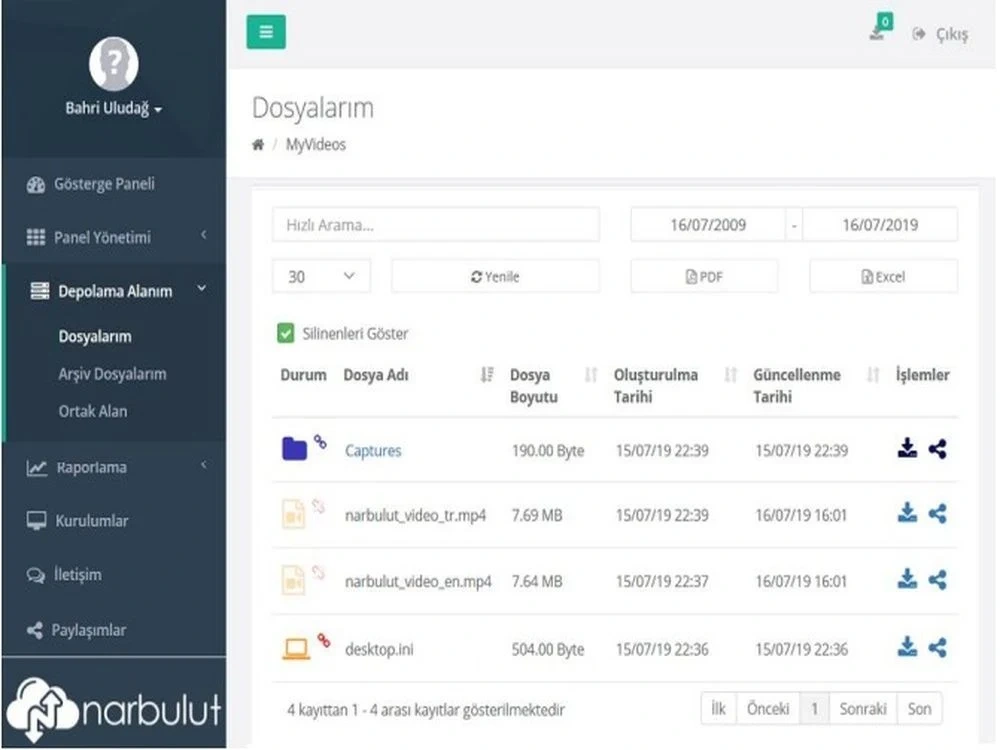Open the download notifications indicator
The image size is (1000, 750).
tap(876, 31)
